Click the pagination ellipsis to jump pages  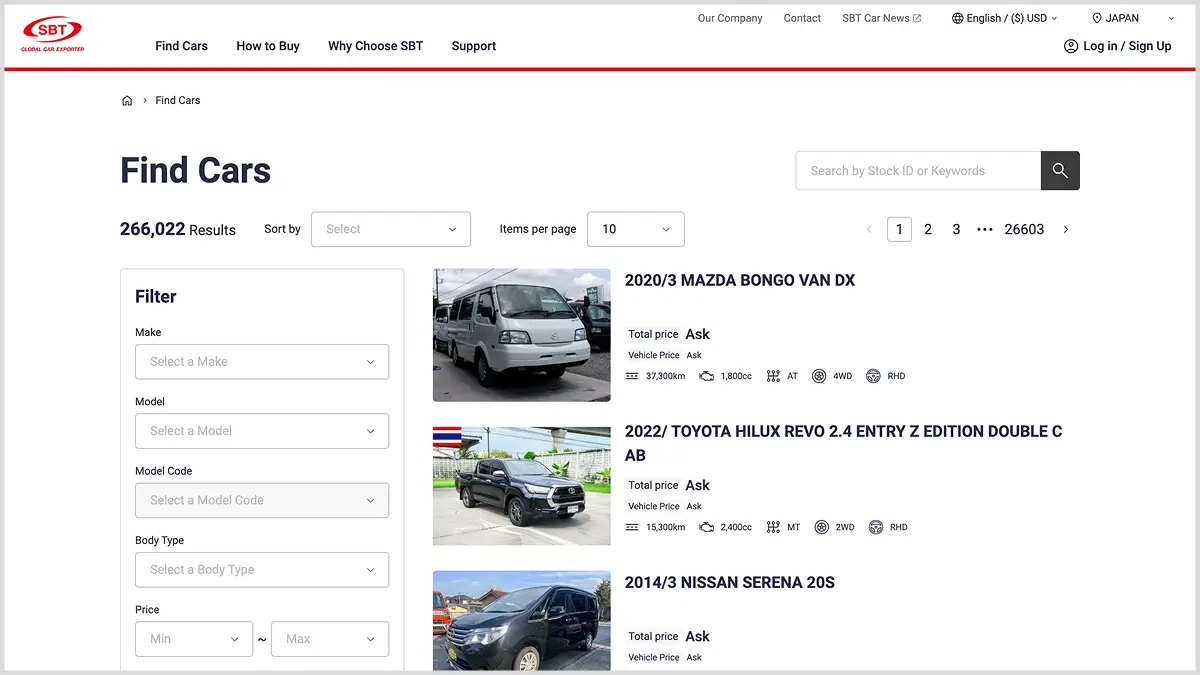[x=985, y=230]
